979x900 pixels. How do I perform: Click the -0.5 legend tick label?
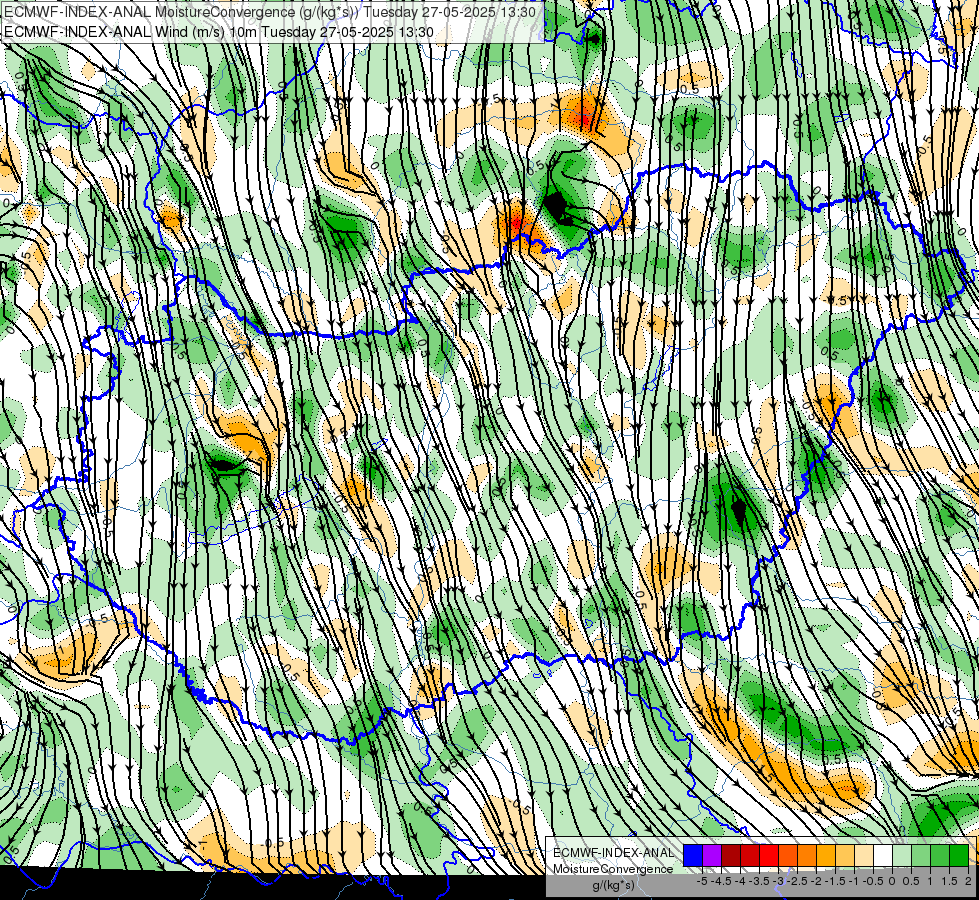tap(873, 881)
